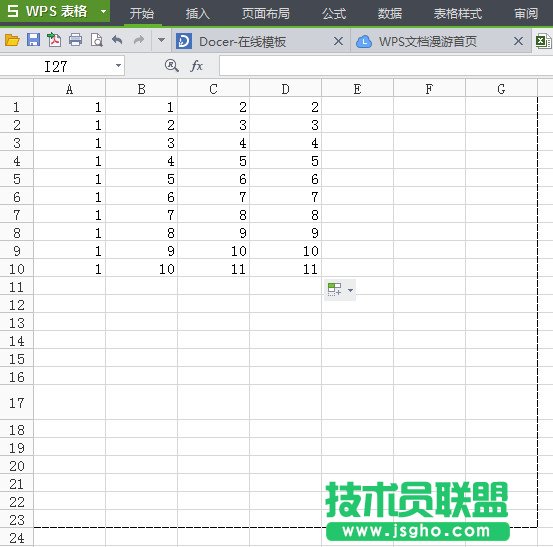Click cell C5 containing 6
Image resolution: width=553 pixels, height=547 pixels.
point(213,179)
